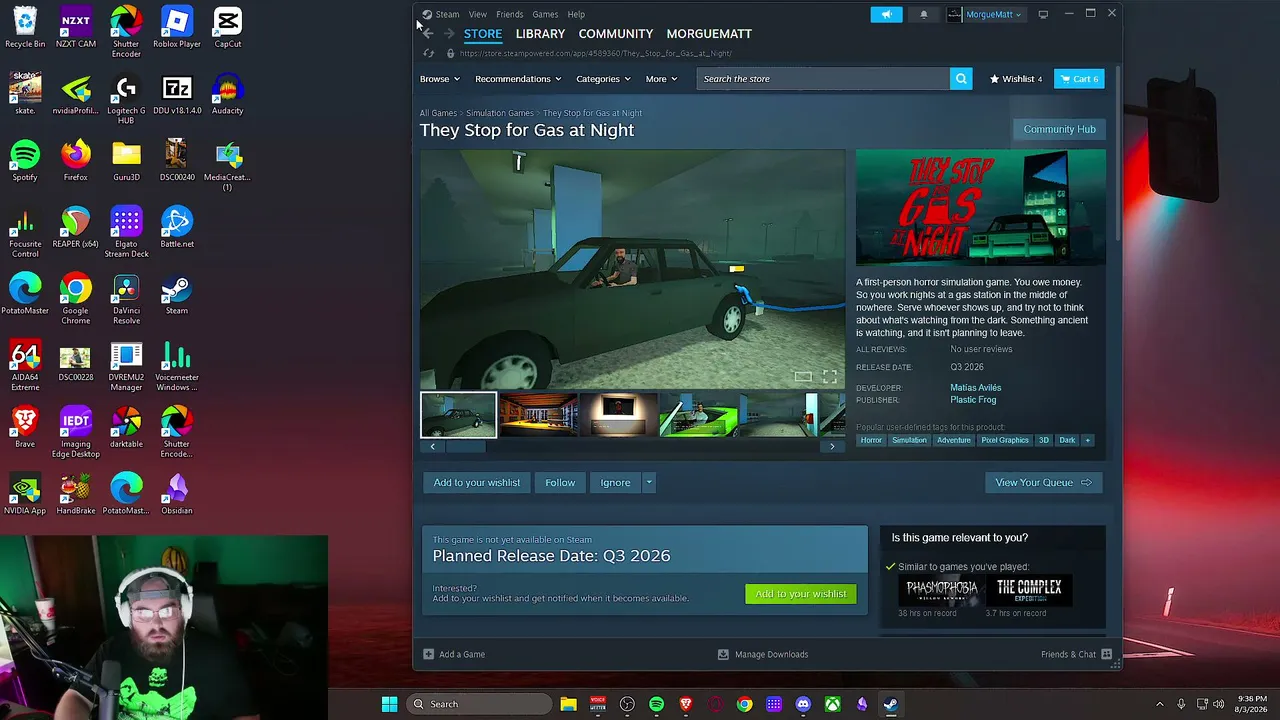Screen dimensions: 1280x720
Task: Click the screenshot strip scrollbar handle
Action: [465, 447]
